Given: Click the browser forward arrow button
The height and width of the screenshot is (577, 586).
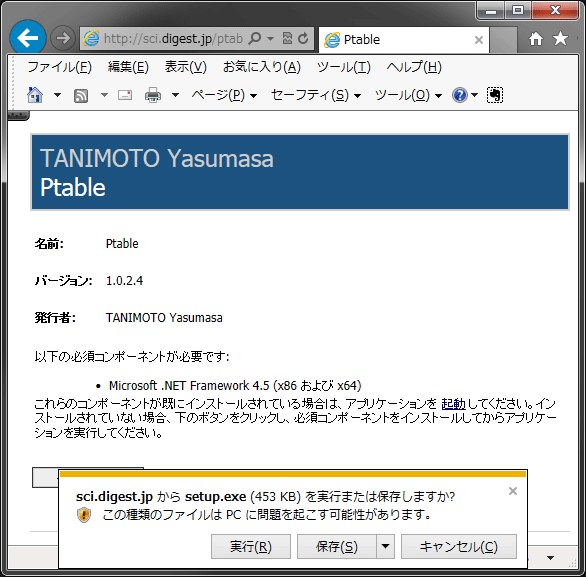Looking at the screenshot, I should coord(63,38).
